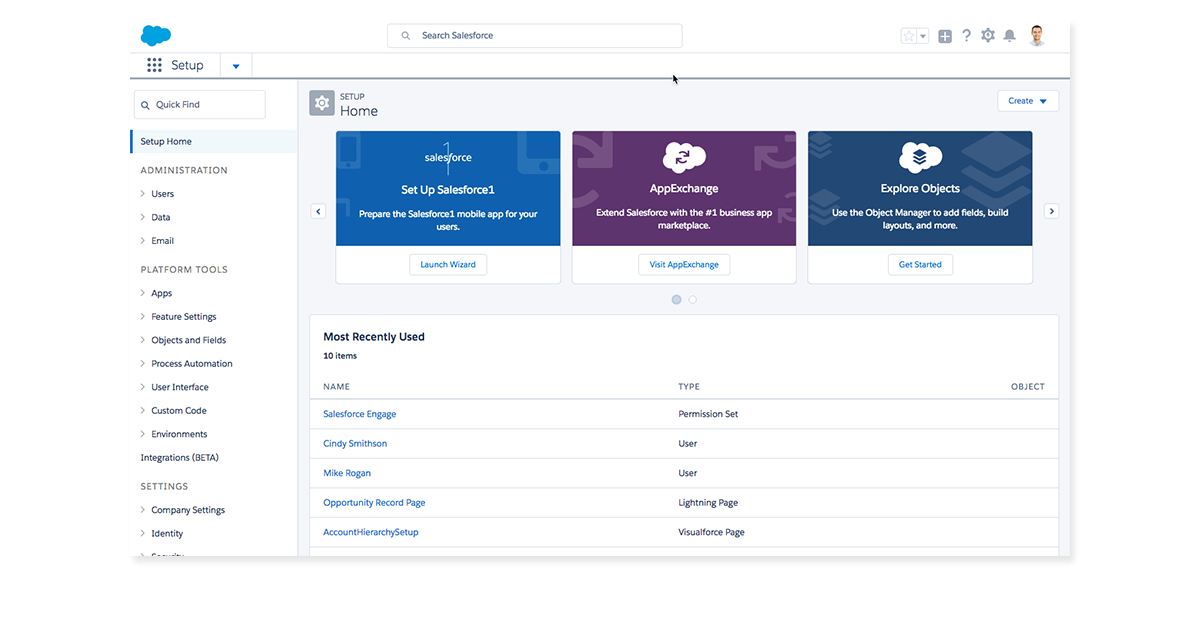Click the global actions plus icon
Screen dimensions: 1200x640
(x=945, y=36)
